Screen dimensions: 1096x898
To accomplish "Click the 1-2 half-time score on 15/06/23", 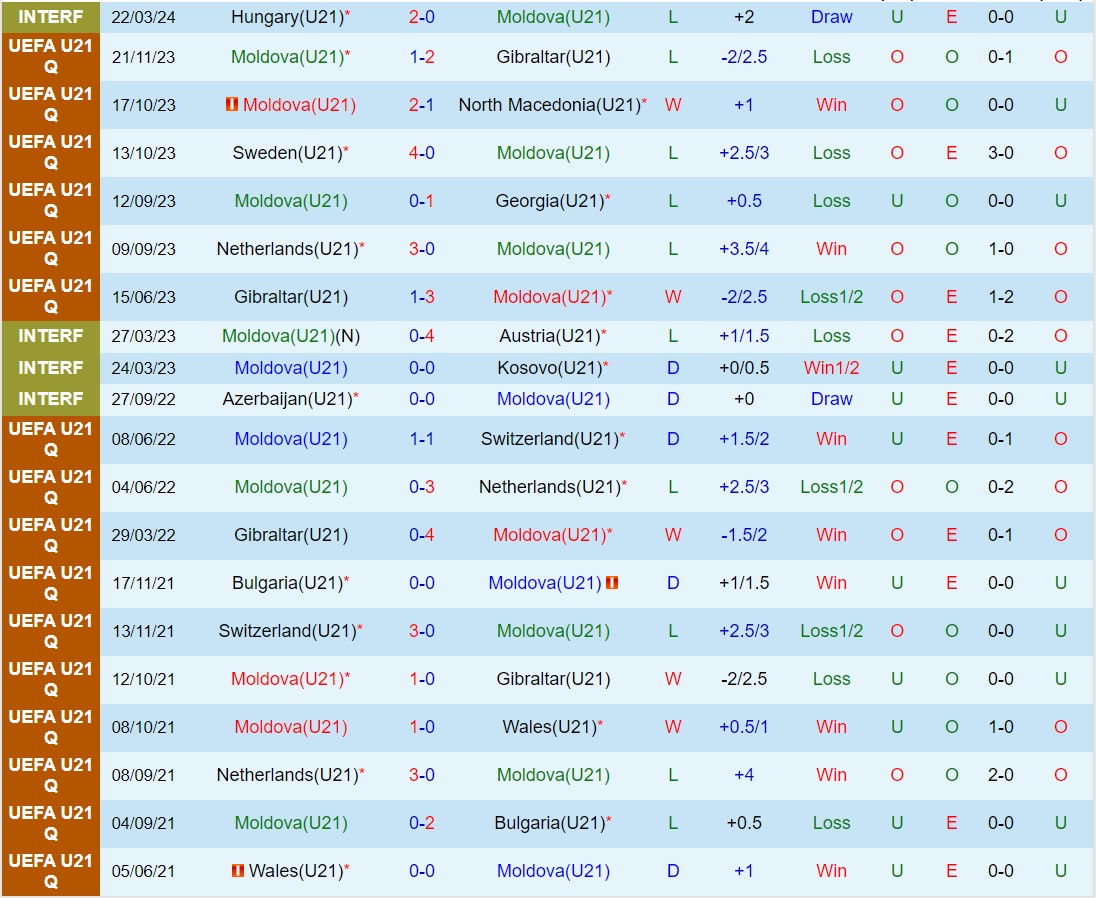I will (1000, 297).
